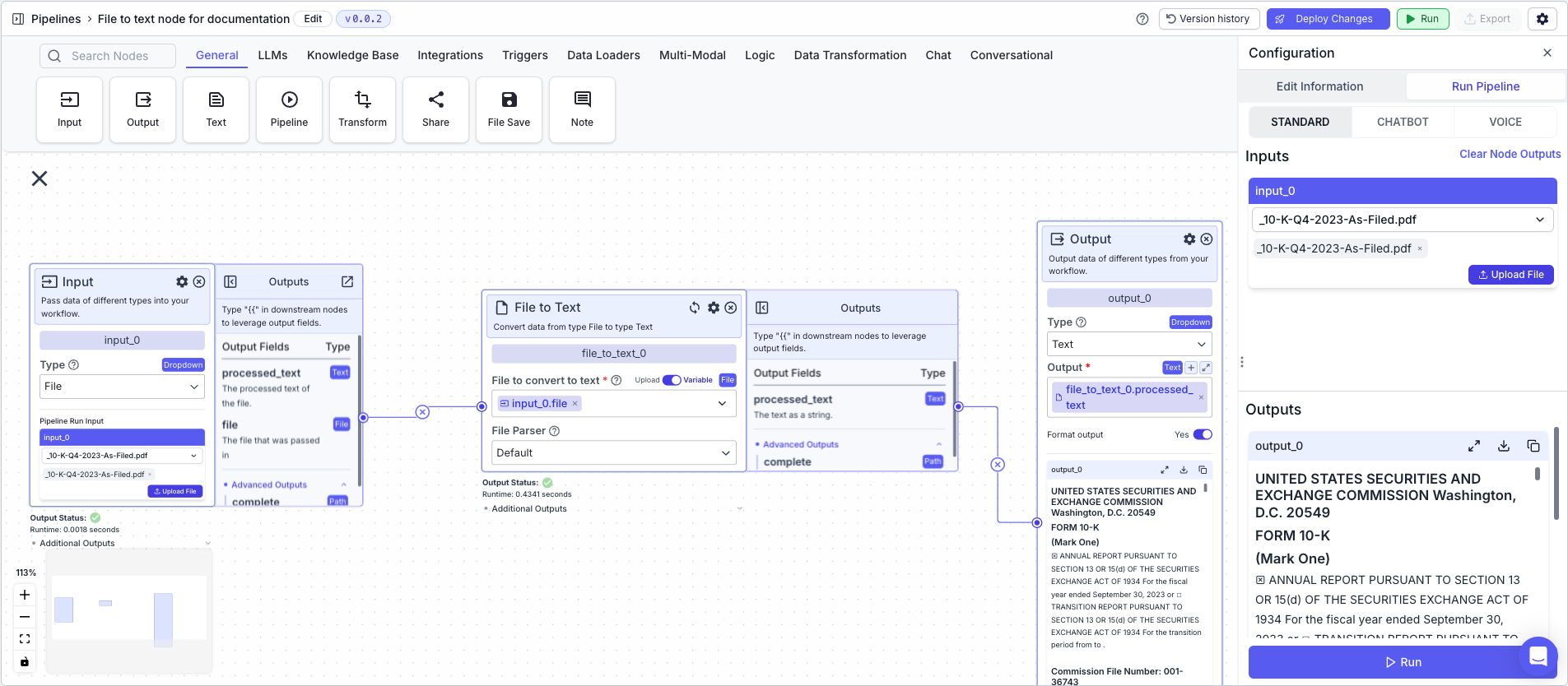1568x686 pixels.
Task: Copy output_0 content in Outputs panel
Action: point(1533,446)
